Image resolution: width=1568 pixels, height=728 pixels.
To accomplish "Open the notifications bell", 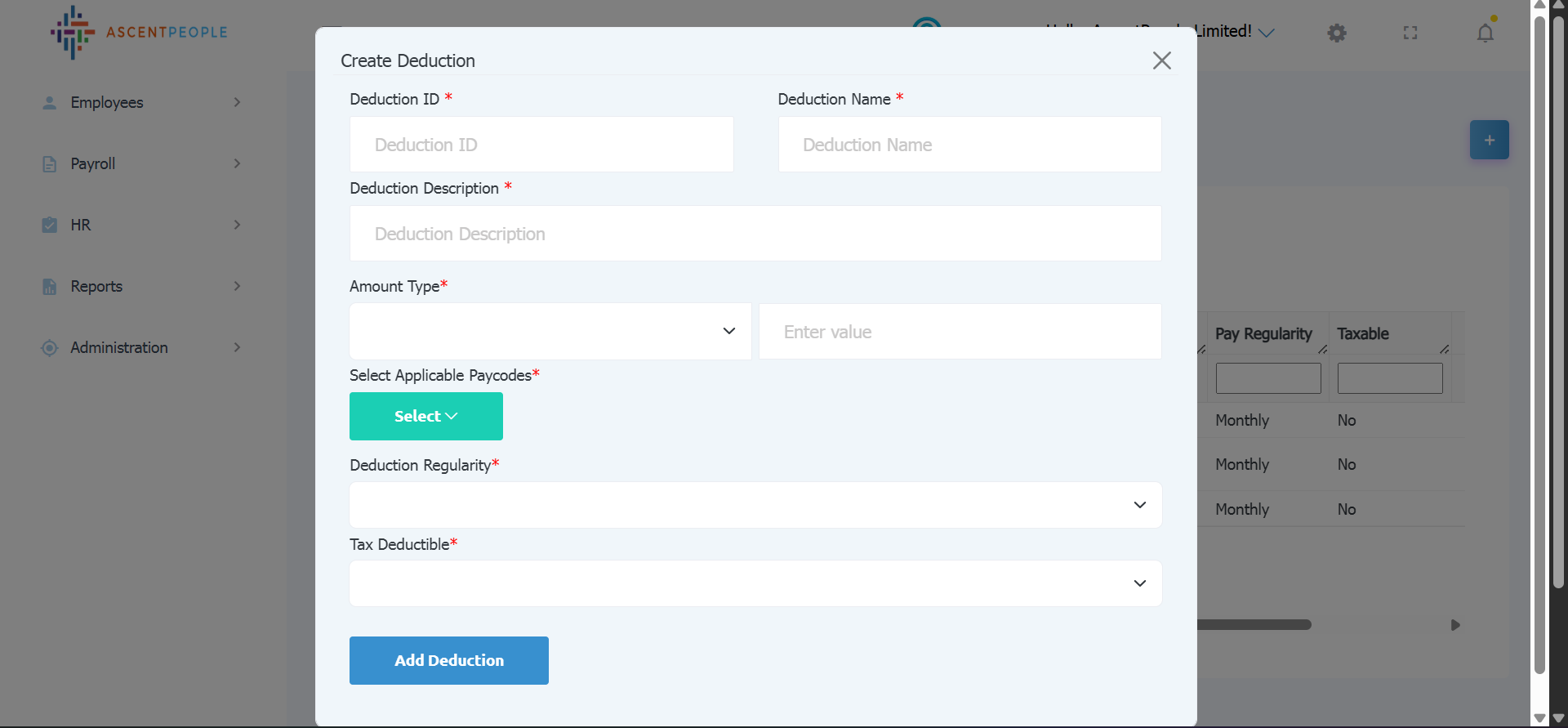I will pos(1485,33).
